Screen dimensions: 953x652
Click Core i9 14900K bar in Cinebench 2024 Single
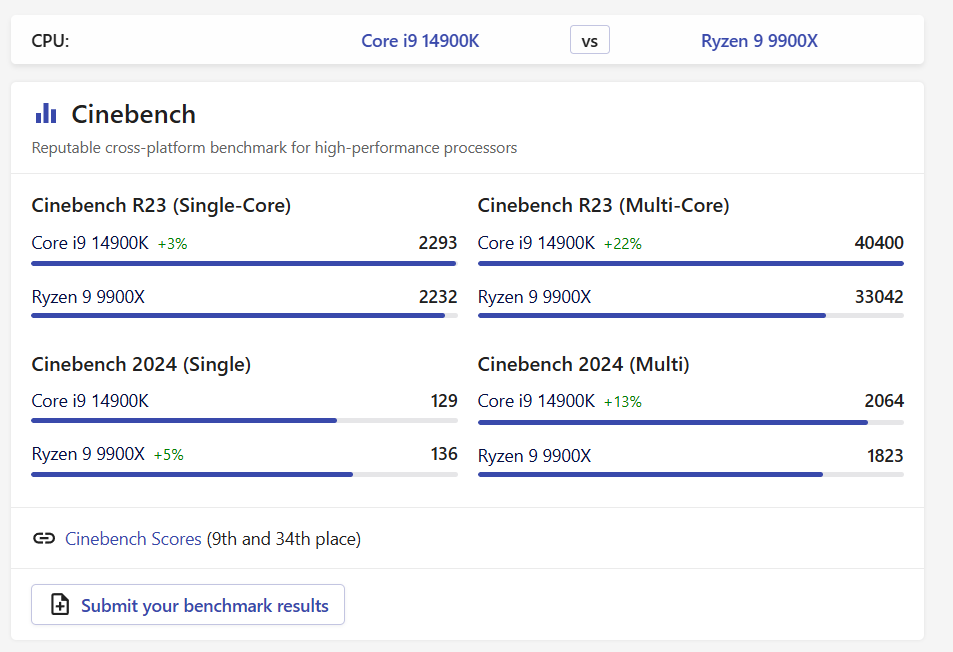pos(184,420)
